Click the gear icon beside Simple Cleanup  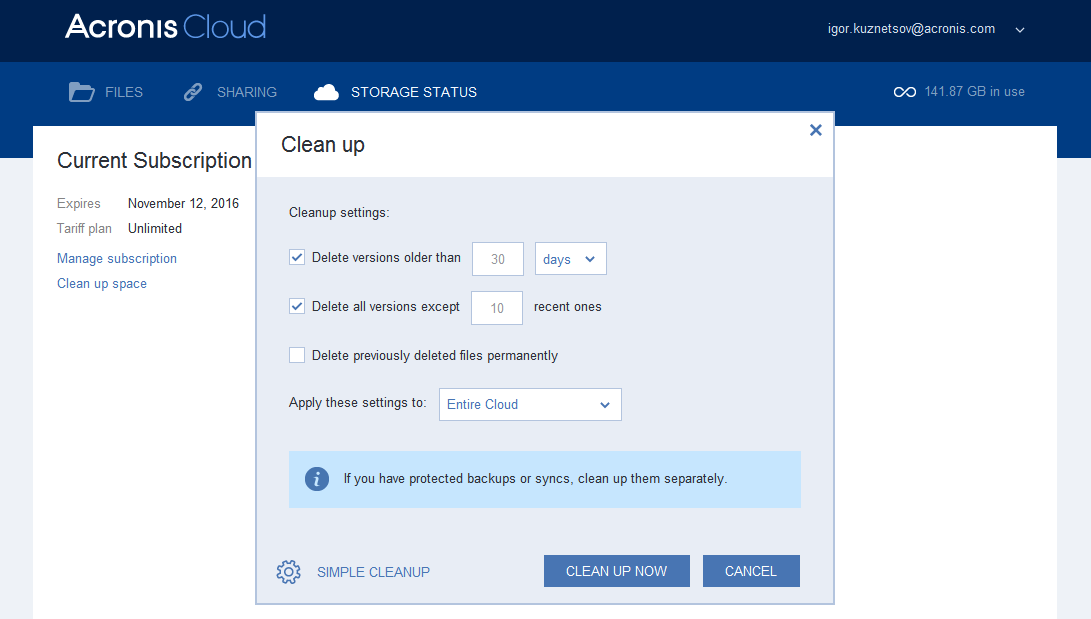288,572
